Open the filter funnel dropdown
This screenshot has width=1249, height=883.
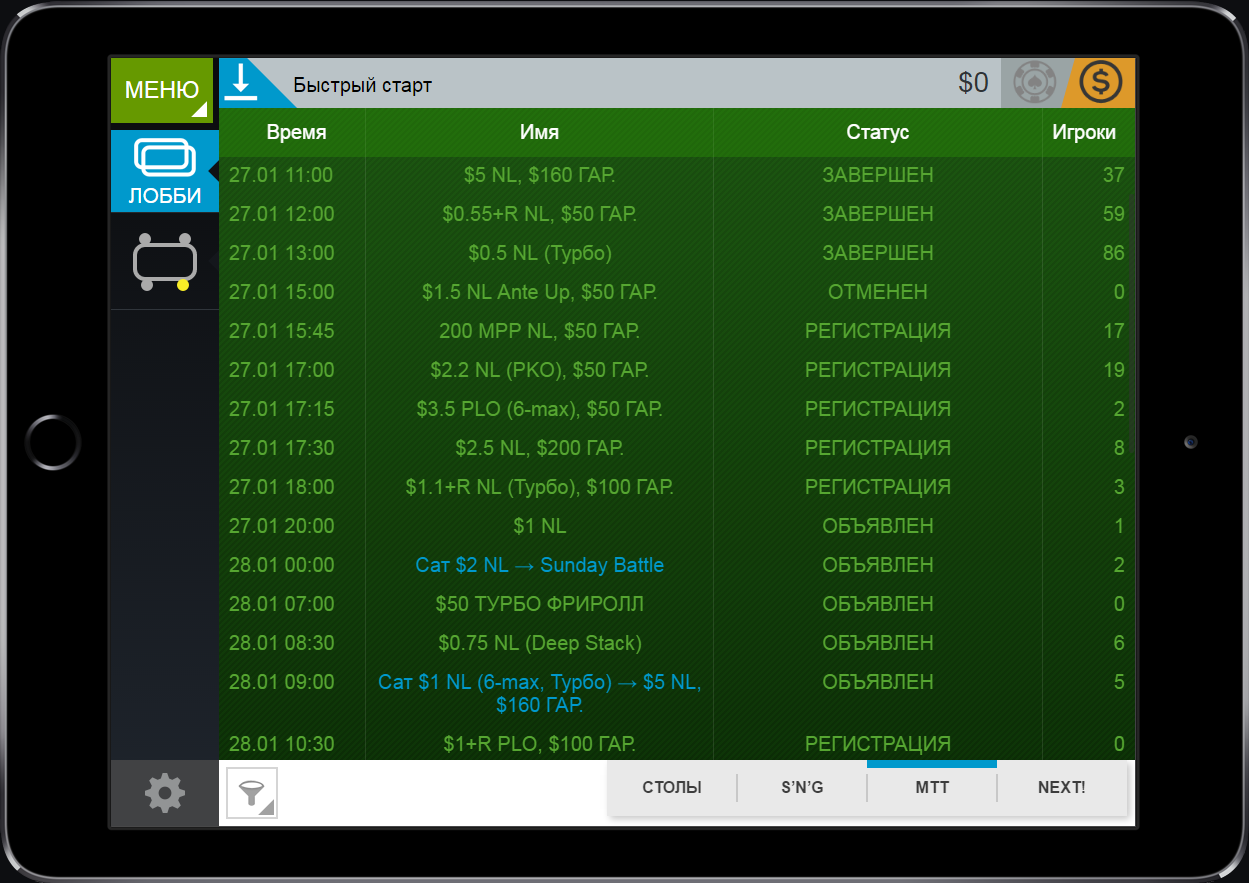tap(252, 793)
